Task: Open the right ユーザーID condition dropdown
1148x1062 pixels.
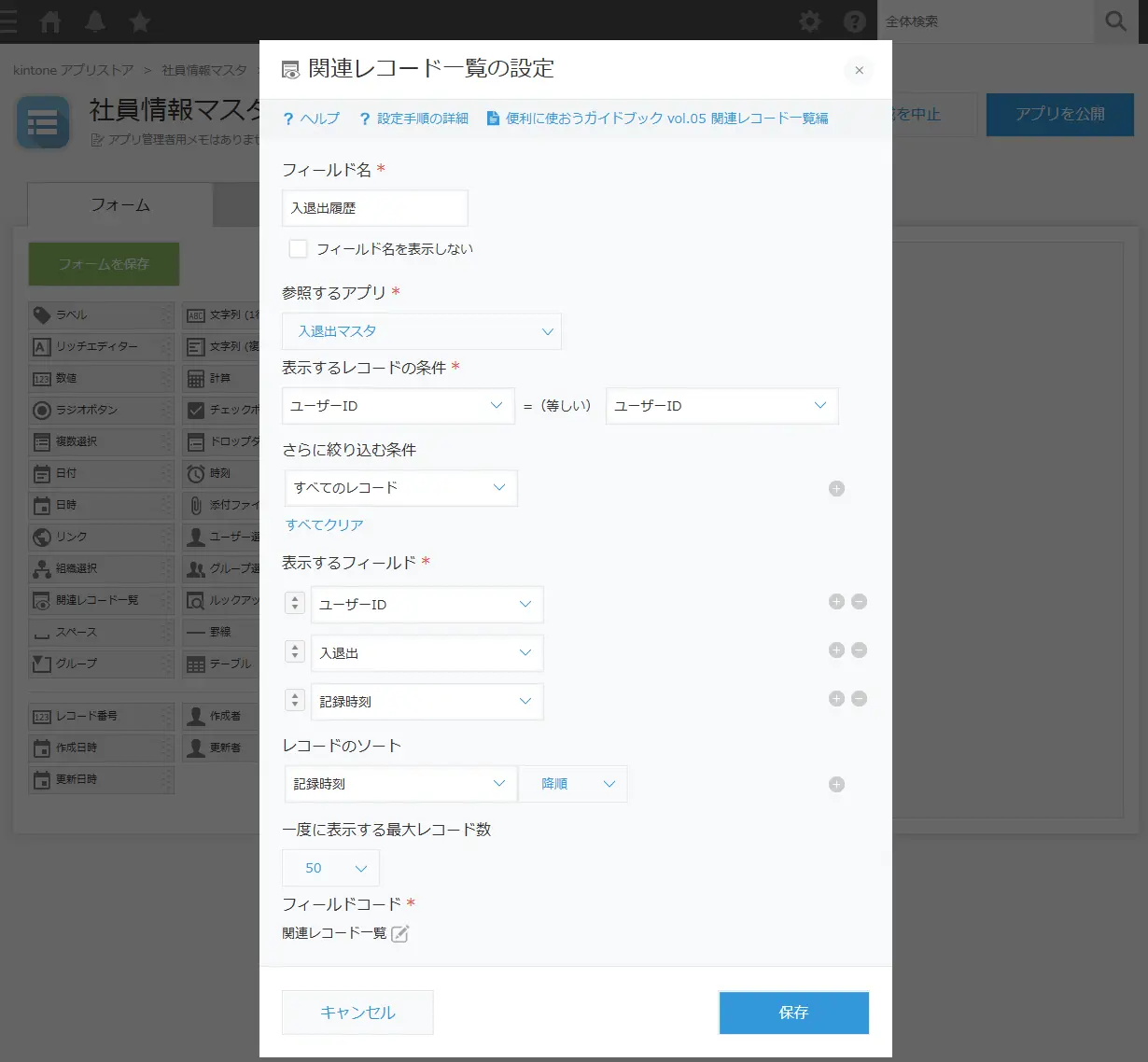Action: pos(722,406)
